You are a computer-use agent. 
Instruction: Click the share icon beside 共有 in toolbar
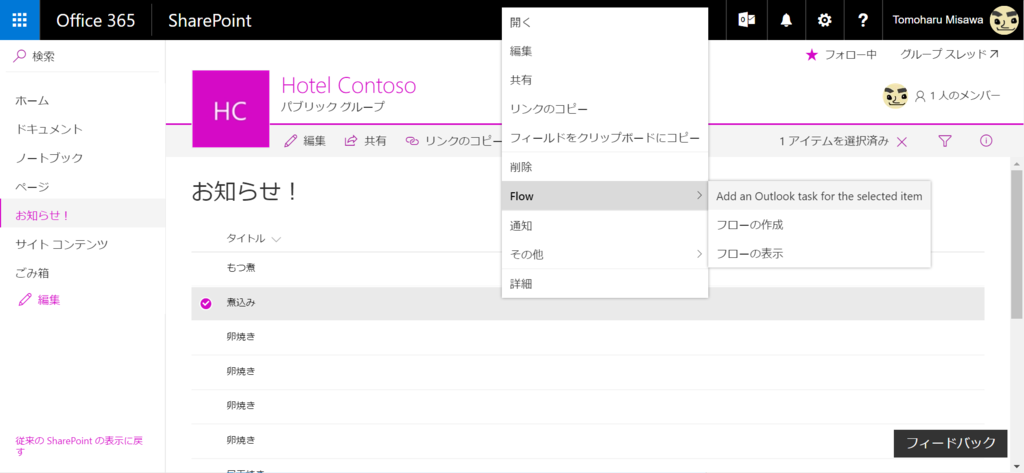351,140
